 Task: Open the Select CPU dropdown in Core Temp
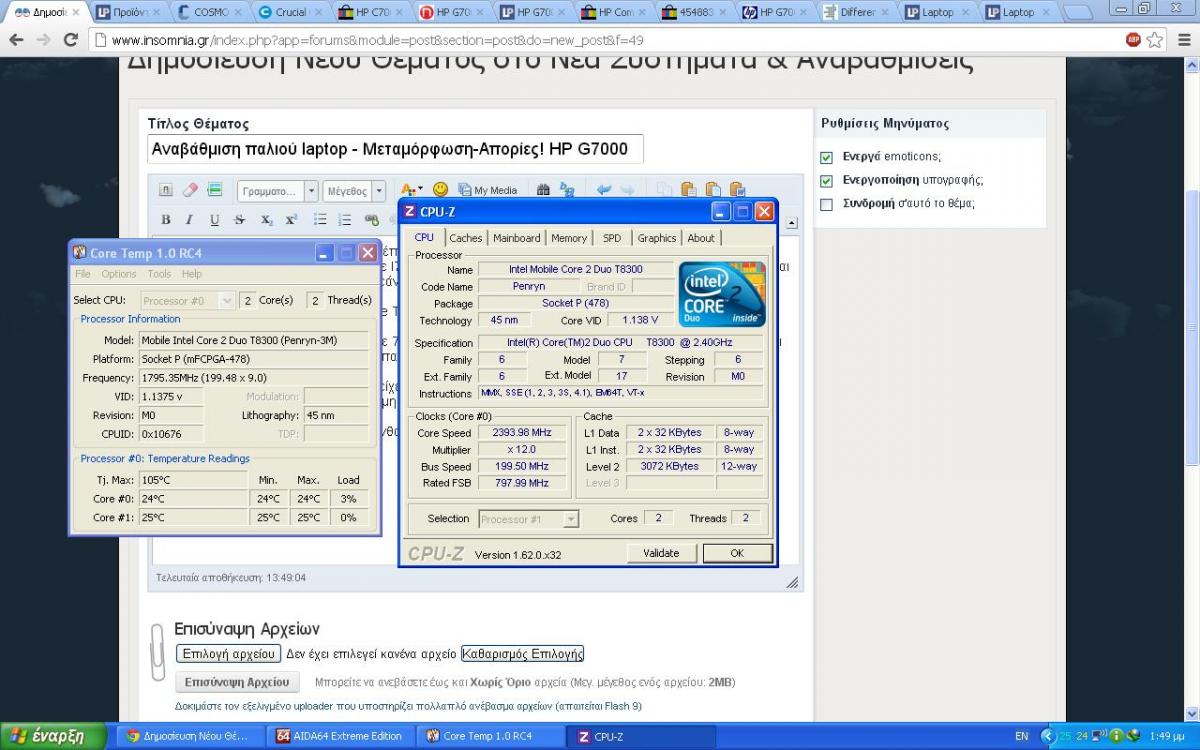(x=186, y=300)
